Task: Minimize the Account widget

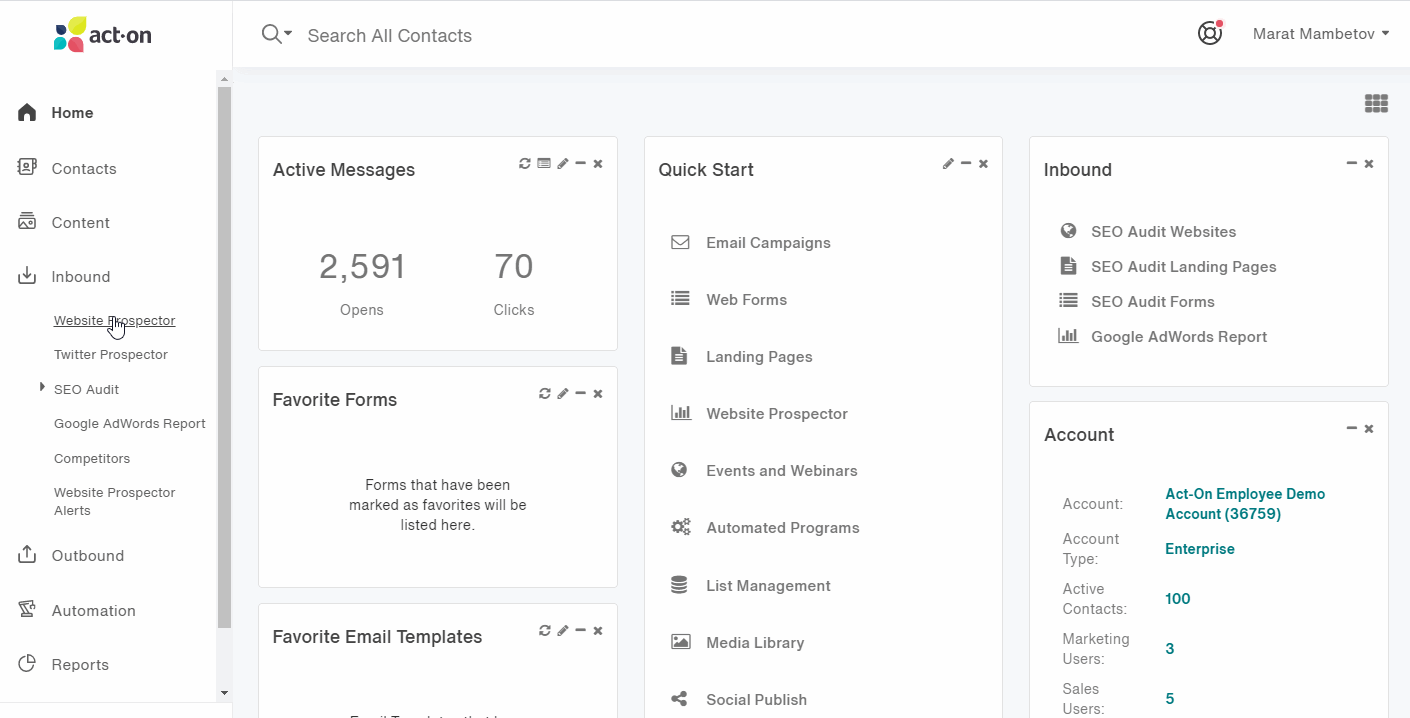Action: [1352, 428]
